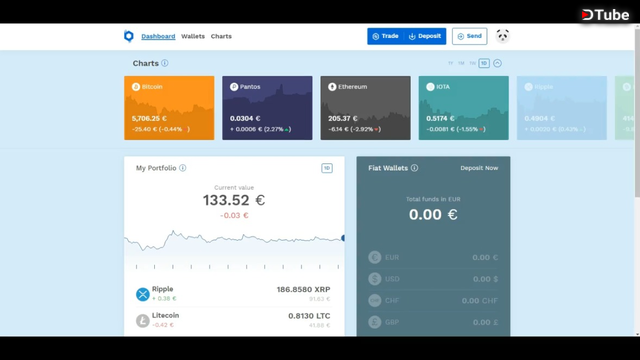
Task: Click the Ethereum coin icon
Action: (x=332, y=87)
